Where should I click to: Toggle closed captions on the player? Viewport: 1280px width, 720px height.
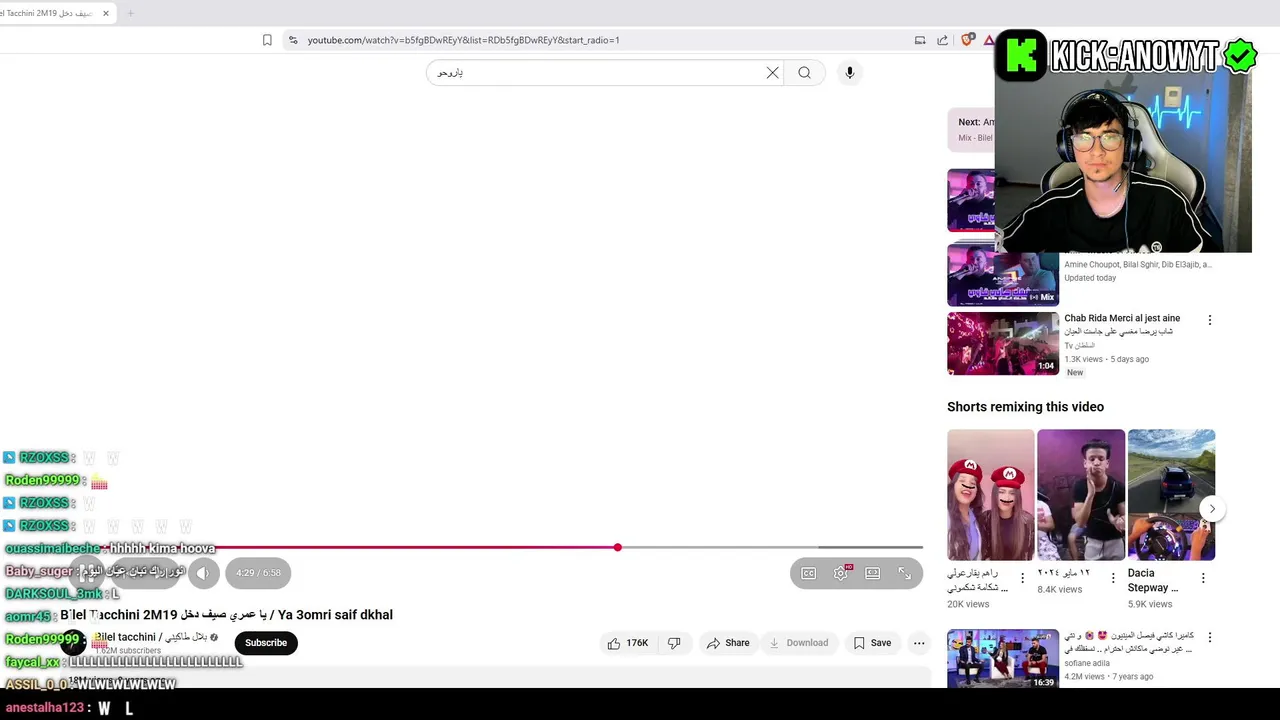click(x=808, y=573)
